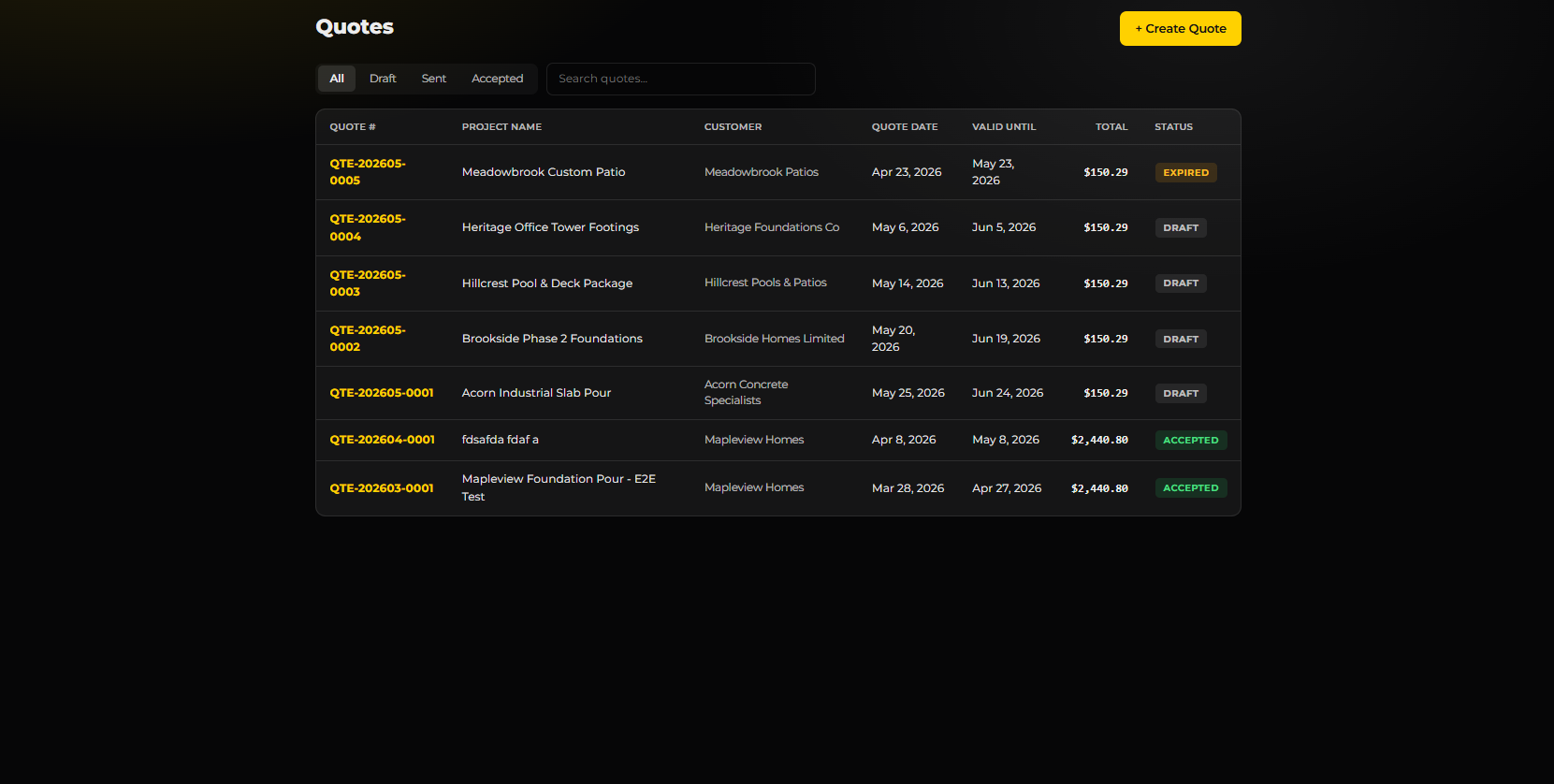This screenshot has width=1554, height=784.
Task: Open quote QTE-202605-0002
Action: point(368,339)
